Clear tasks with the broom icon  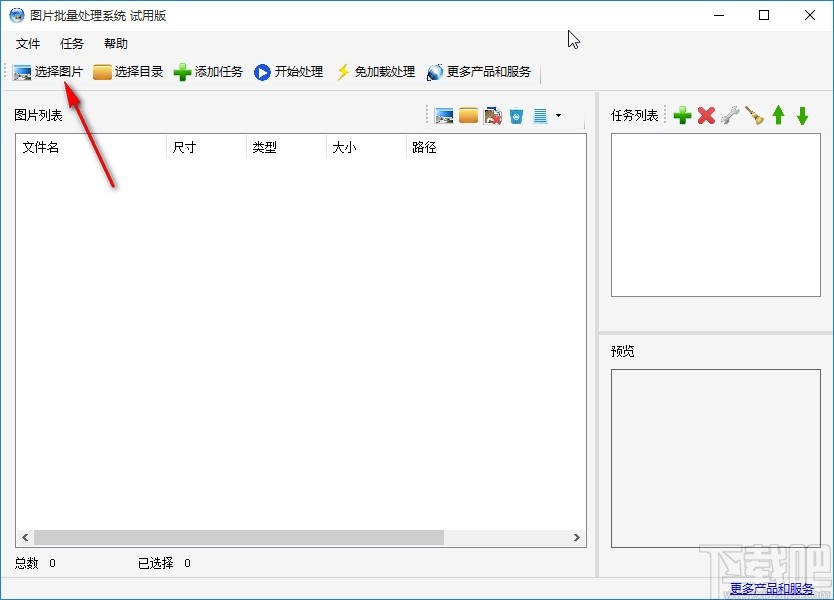(754, 114)
